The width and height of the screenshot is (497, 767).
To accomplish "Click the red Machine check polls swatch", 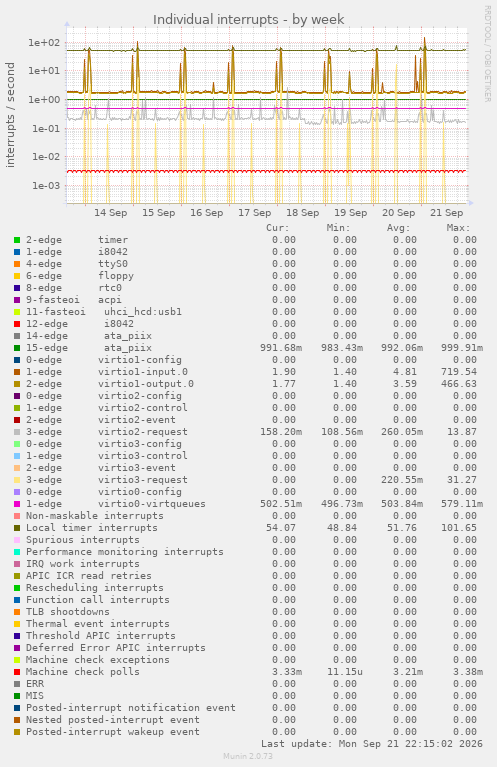I will tap(17, 672).
